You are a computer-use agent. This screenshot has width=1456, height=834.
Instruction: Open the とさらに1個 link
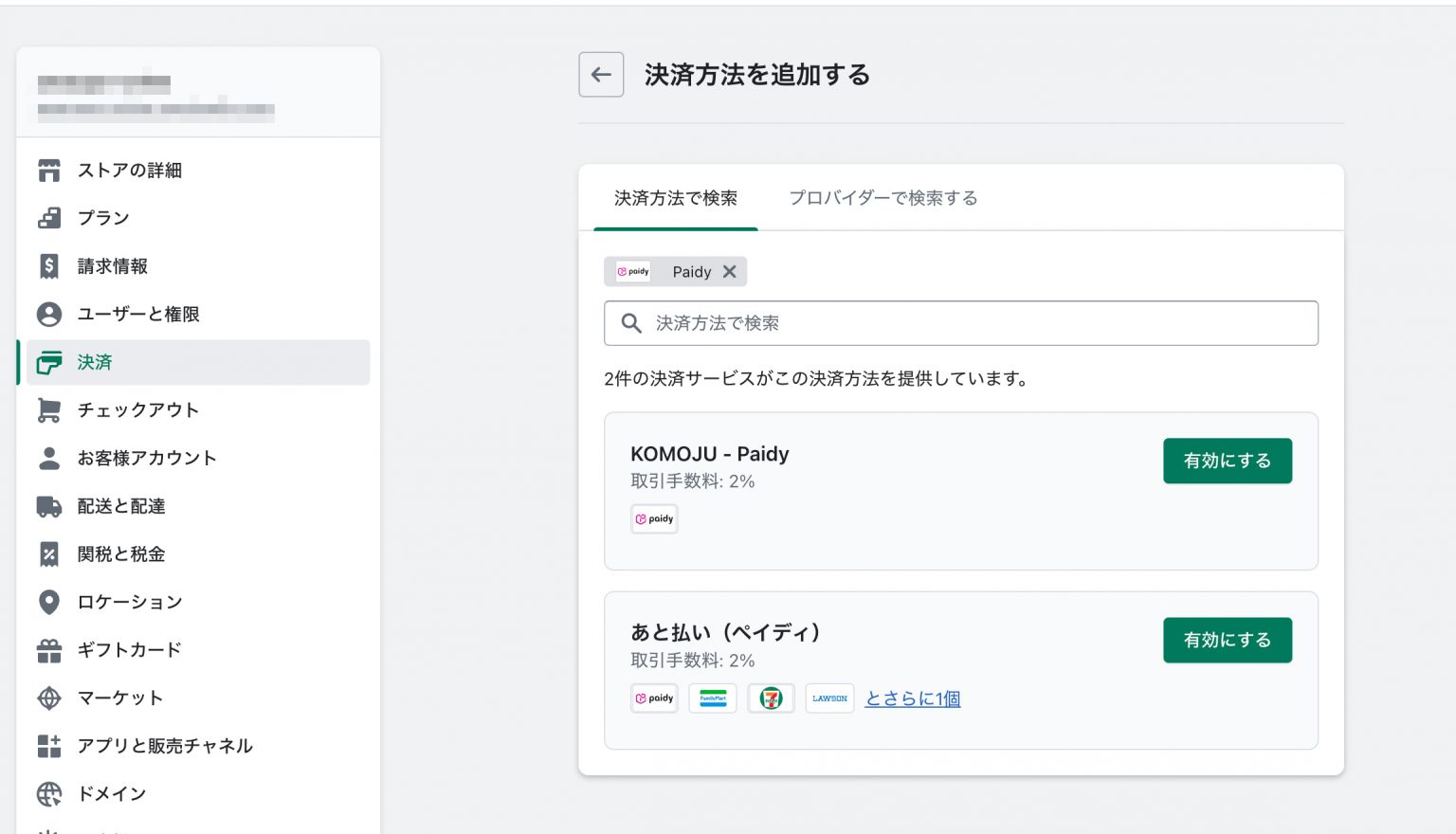point(912,698)
